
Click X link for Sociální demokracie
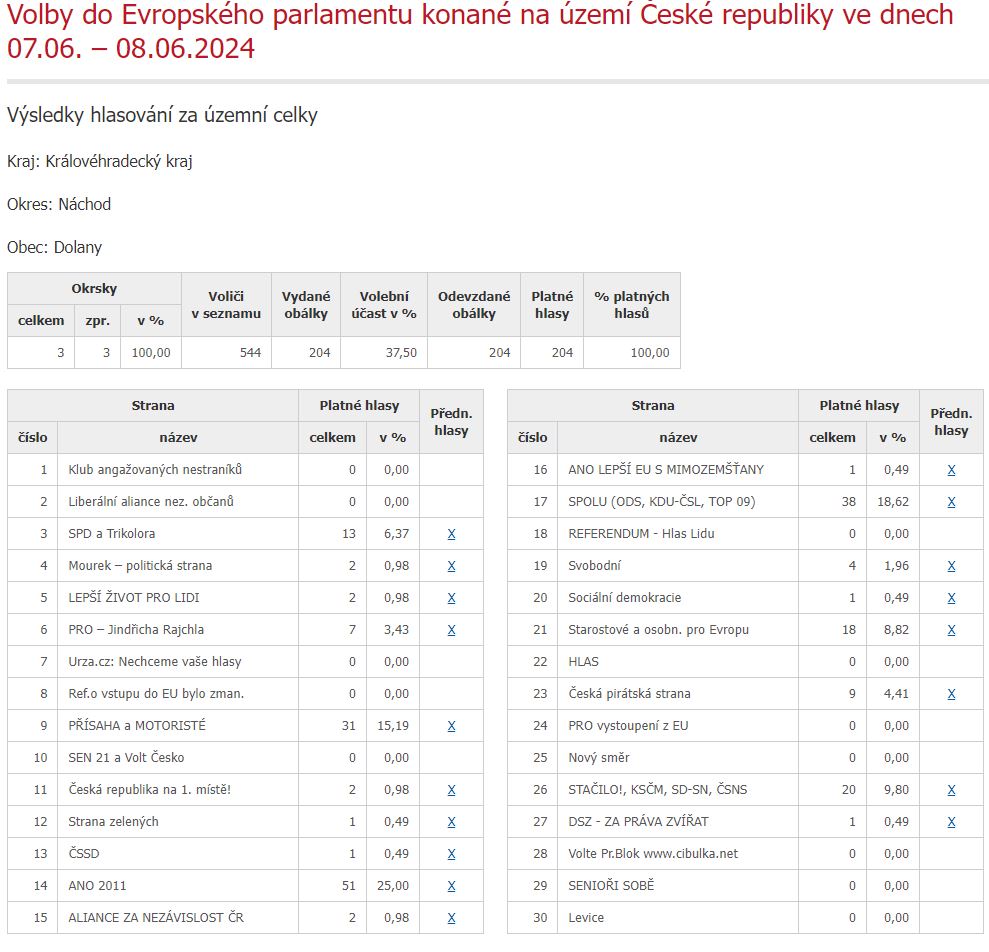tap(951, 598)
